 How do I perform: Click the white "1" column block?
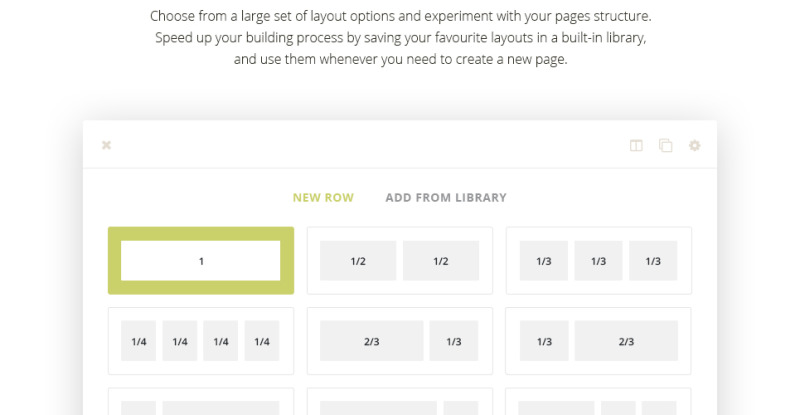tap(201, 261)
